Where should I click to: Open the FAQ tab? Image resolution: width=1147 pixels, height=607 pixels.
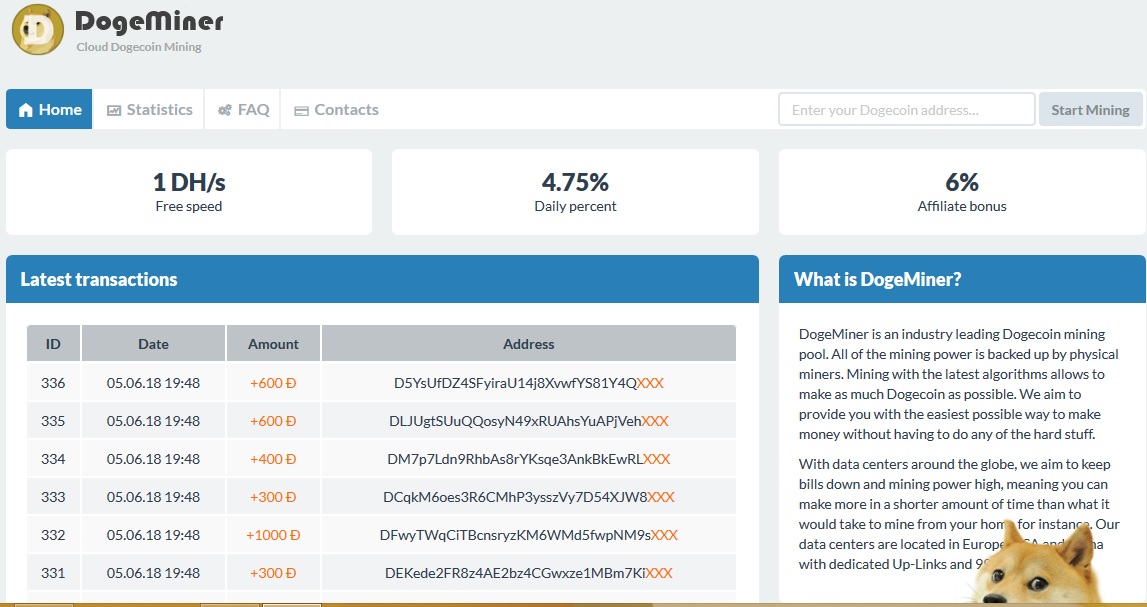[243, 109]
